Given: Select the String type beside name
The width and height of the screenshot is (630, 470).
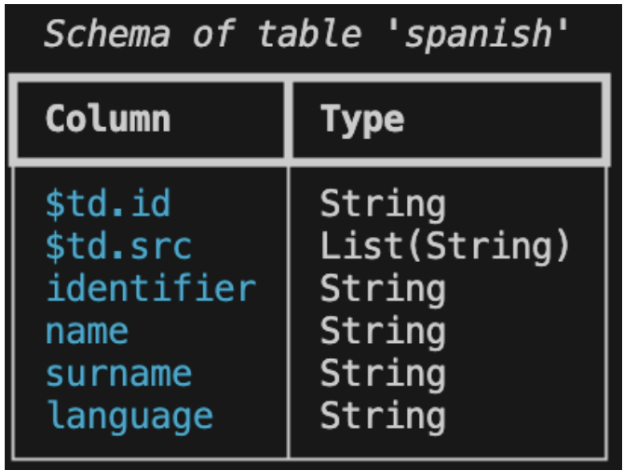Looking at the screenshot, I should (382, 331).
